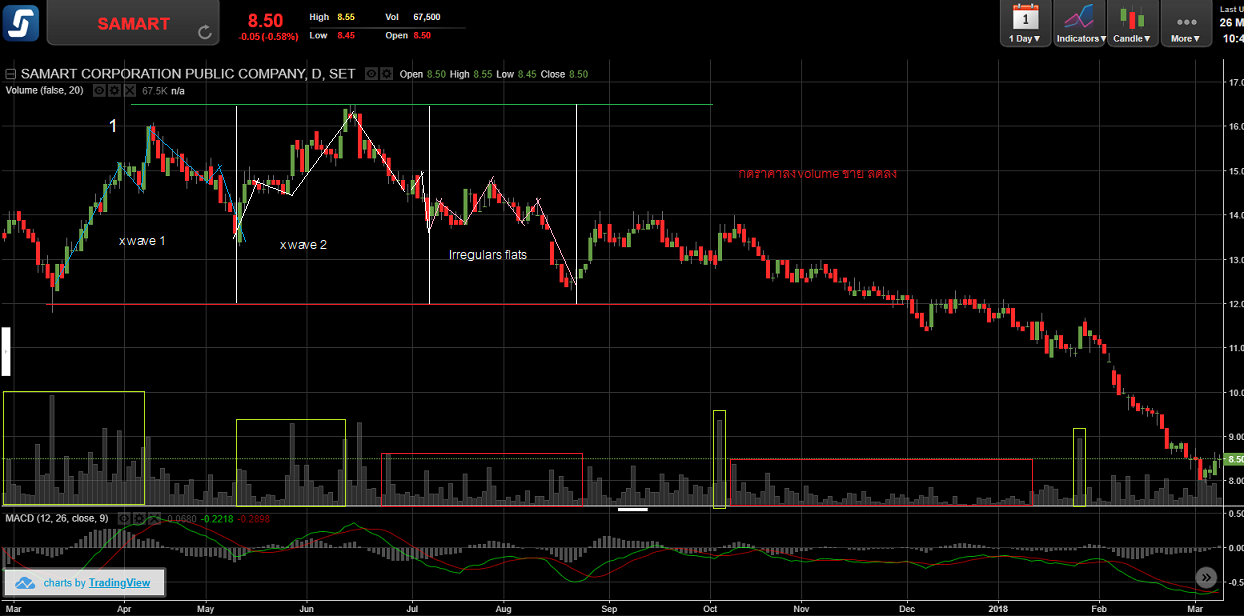Remove the Volume indicator

pos(129,90)
